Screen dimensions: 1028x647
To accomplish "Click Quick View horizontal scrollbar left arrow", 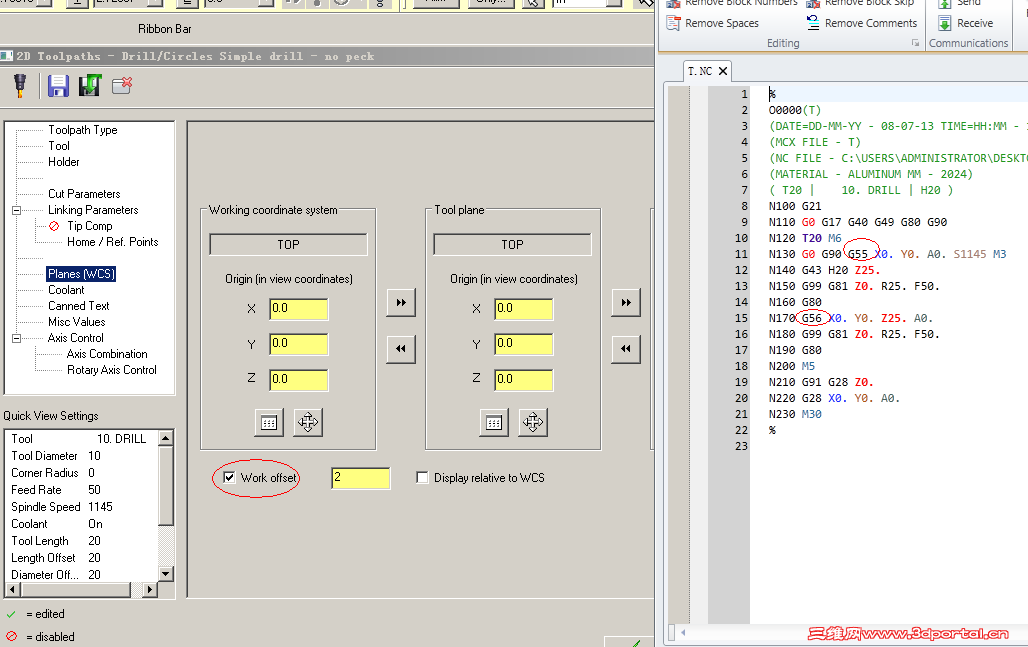I will pyautogui.click(x=12, y=589).
